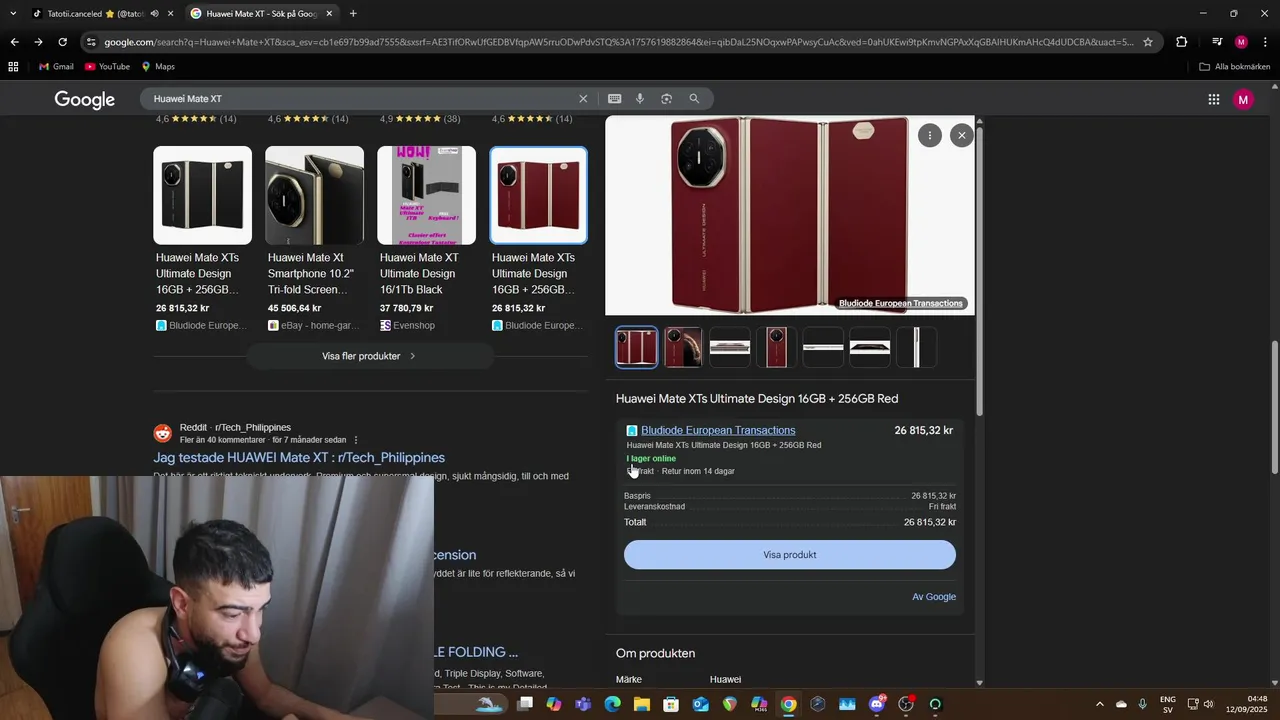1280x720 pixels.
Task: Open the Maps bookmark
Action: coord(158,67)
